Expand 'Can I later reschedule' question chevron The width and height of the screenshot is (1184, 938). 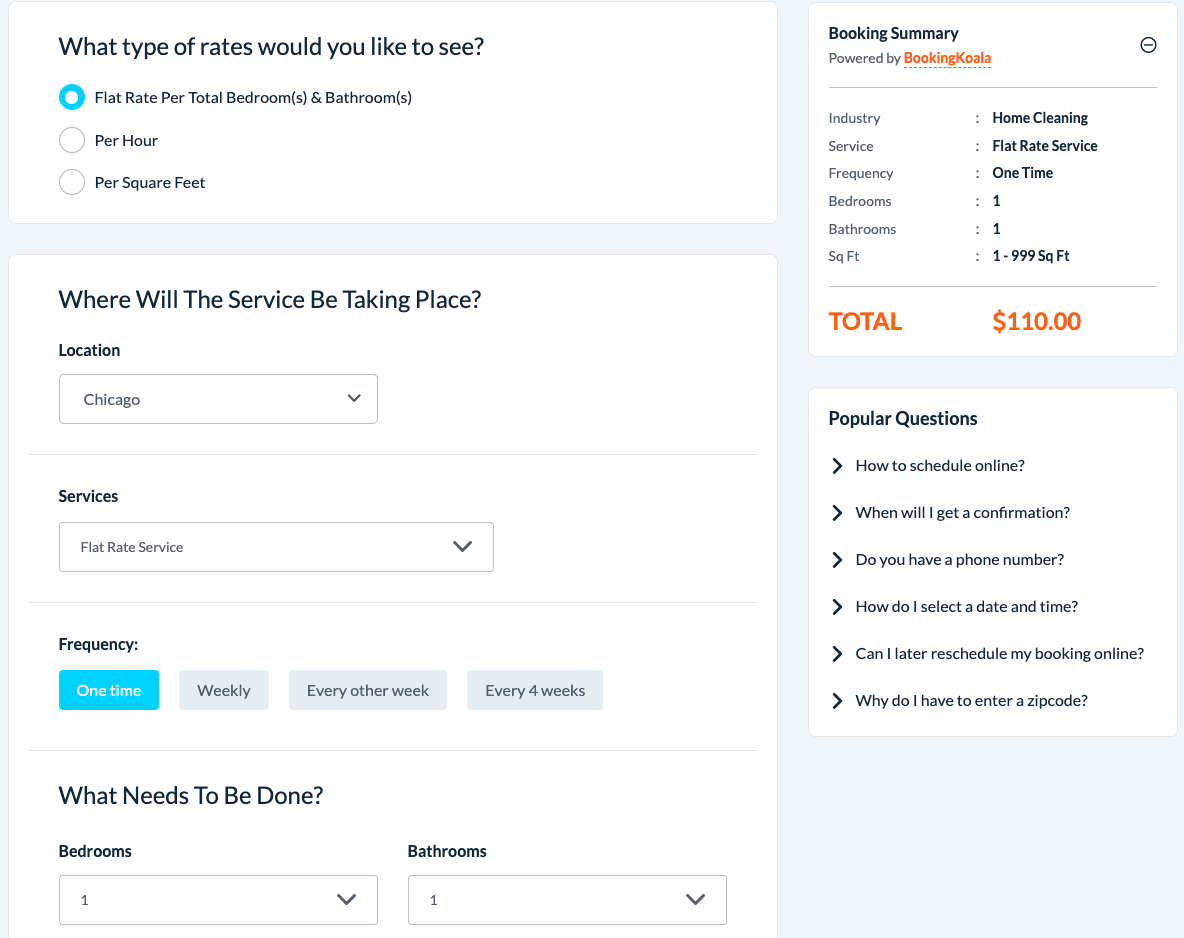click(x=837, y=654)
